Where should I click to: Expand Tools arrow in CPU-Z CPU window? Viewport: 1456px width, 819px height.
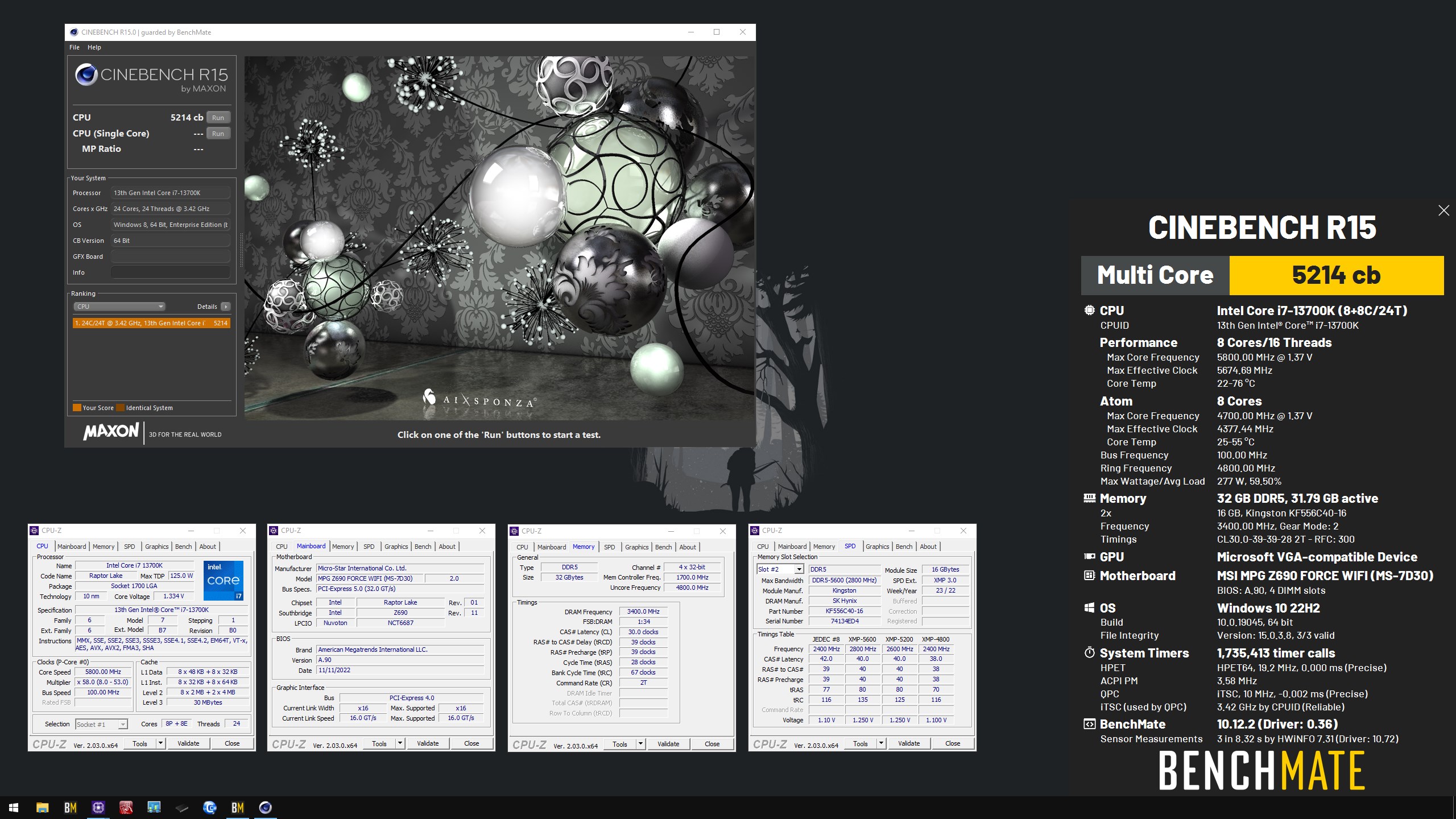point(161,743)
